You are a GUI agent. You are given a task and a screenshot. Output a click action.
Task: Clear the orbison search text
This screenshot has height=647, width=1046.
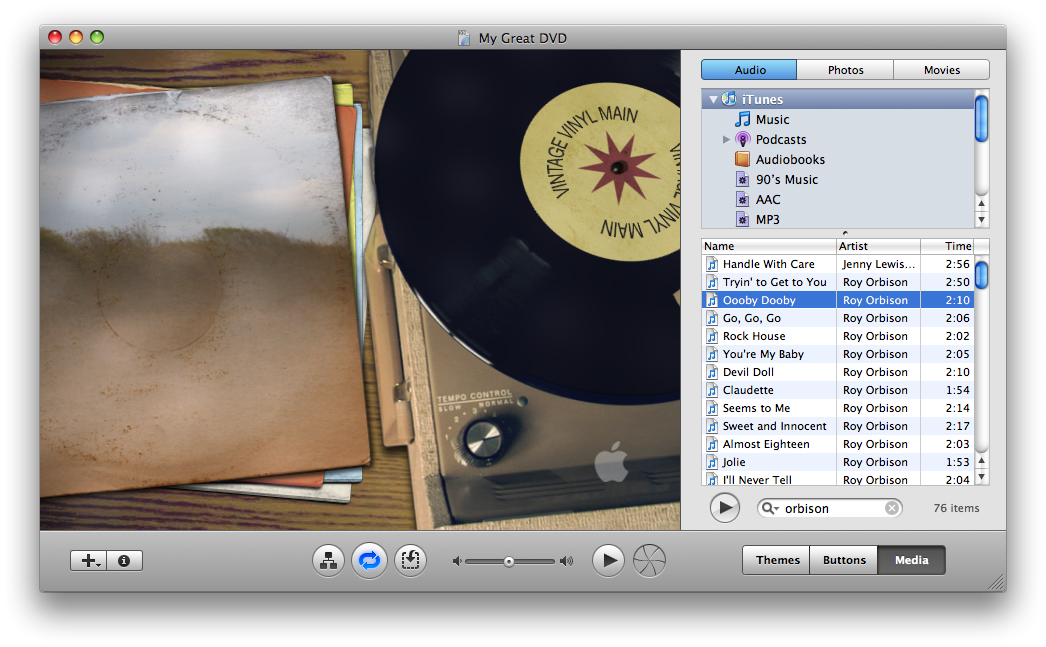[x=892, y=508]
